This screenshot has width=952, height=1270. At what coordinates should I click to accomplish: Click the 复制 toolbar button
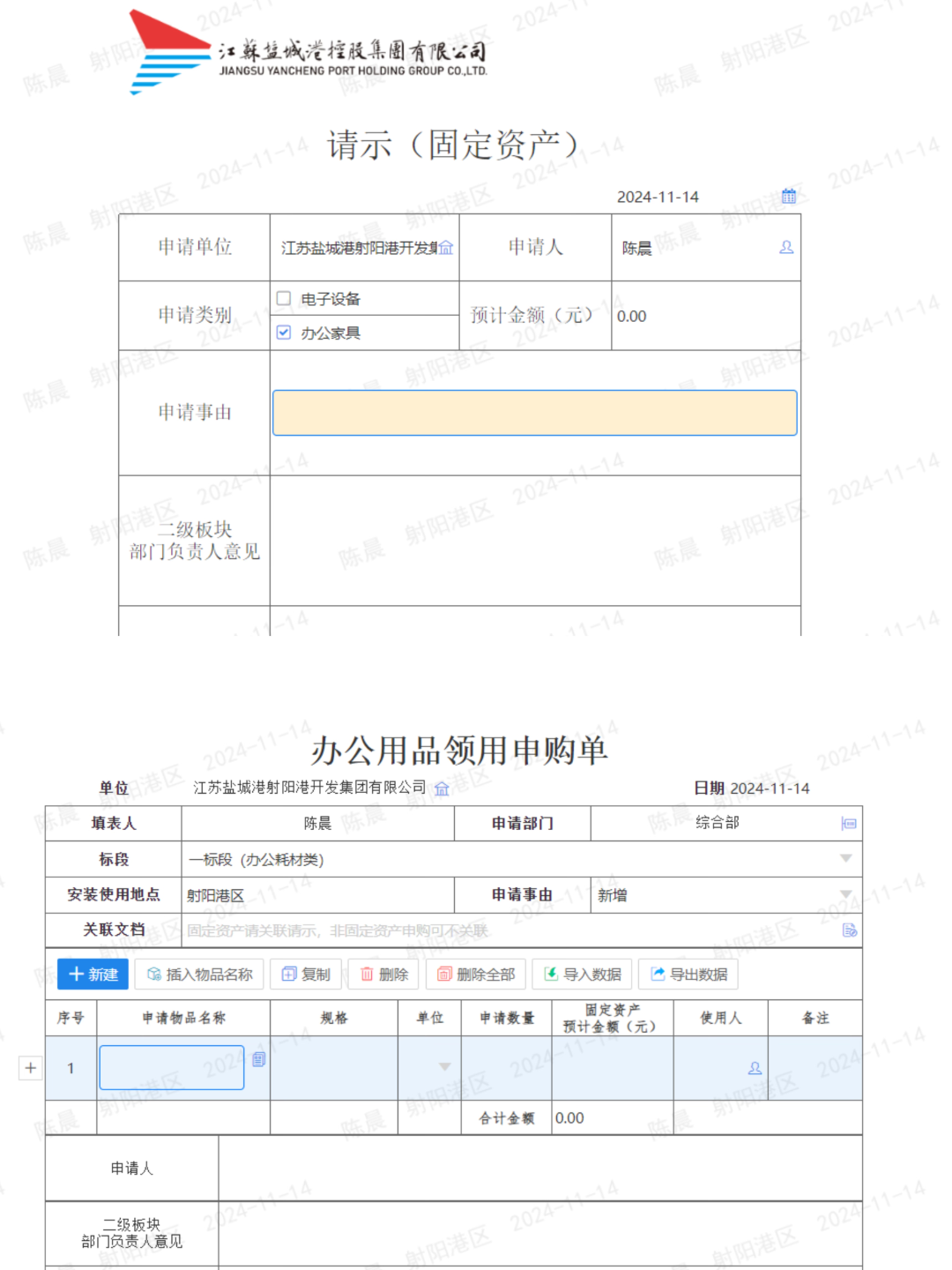(306, 975)
